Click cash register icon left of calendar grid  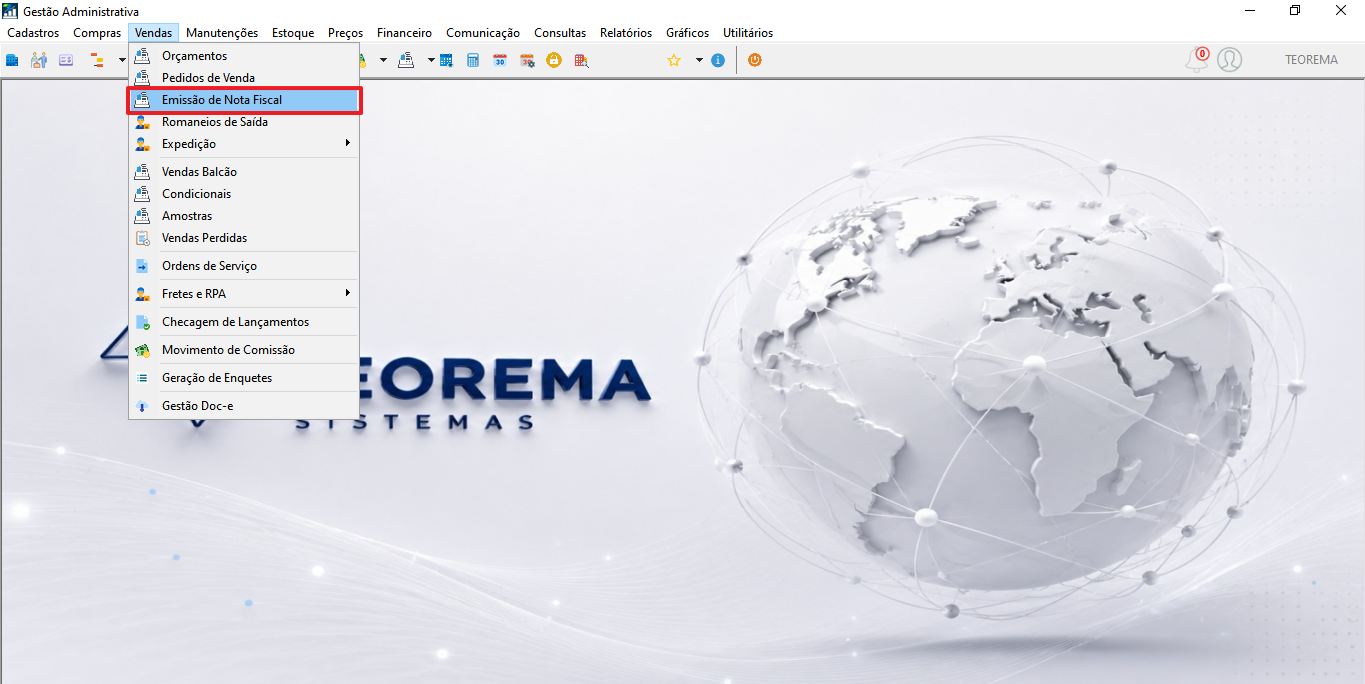(406, 61)
